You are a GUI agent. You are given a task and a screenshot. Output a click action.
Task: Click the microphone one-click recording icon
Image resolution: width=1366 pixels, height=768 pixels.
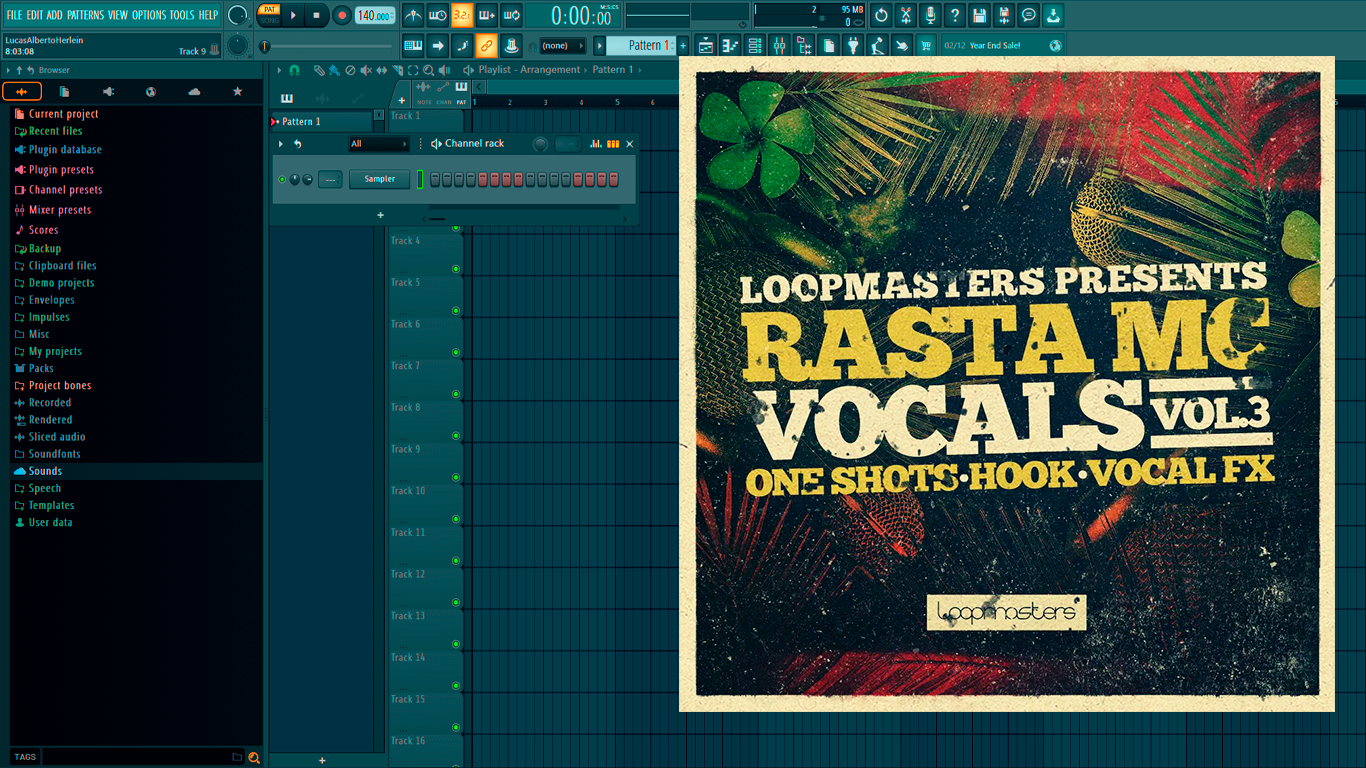(x=930, y=15)
